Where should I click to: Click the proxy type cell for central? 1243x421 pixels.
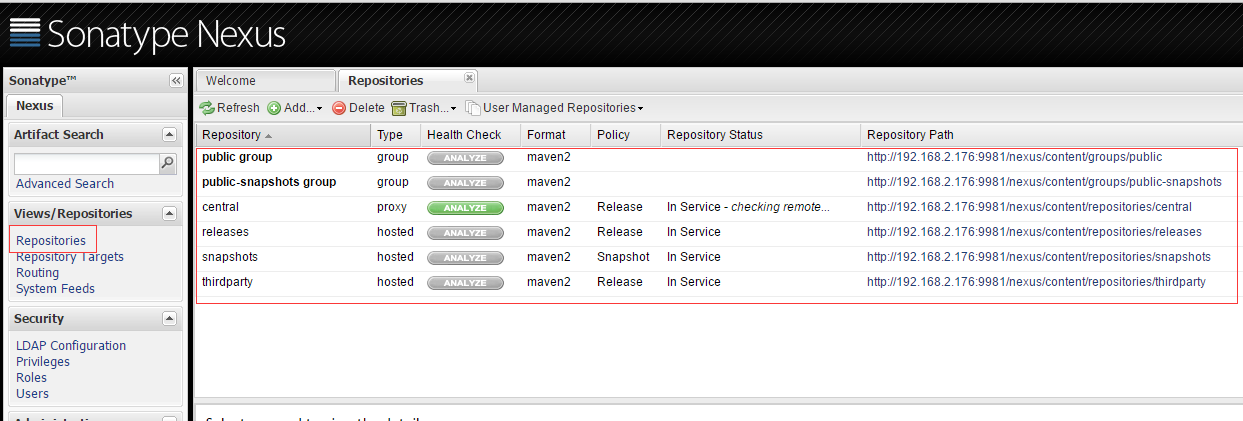coord(391,207)
